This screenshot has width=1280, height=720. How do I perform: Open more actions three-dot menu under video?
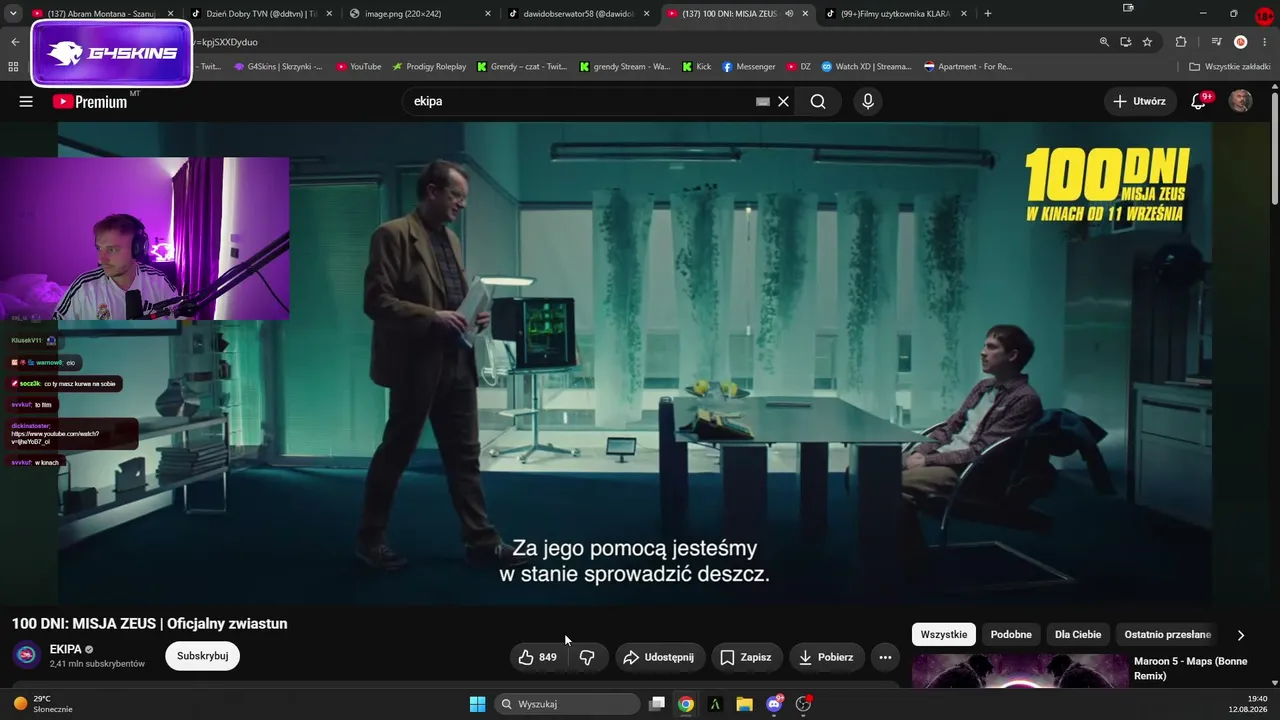(885, 657)
